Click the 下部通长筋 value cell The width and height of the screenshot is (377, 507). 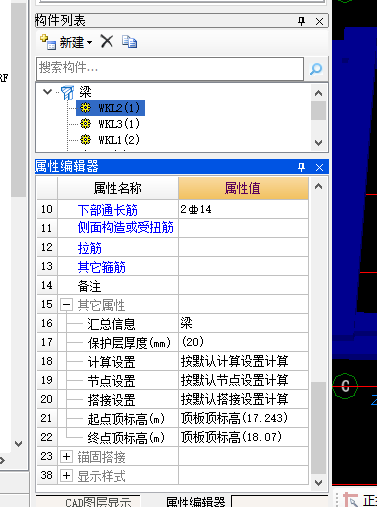(x=243, y=209)
